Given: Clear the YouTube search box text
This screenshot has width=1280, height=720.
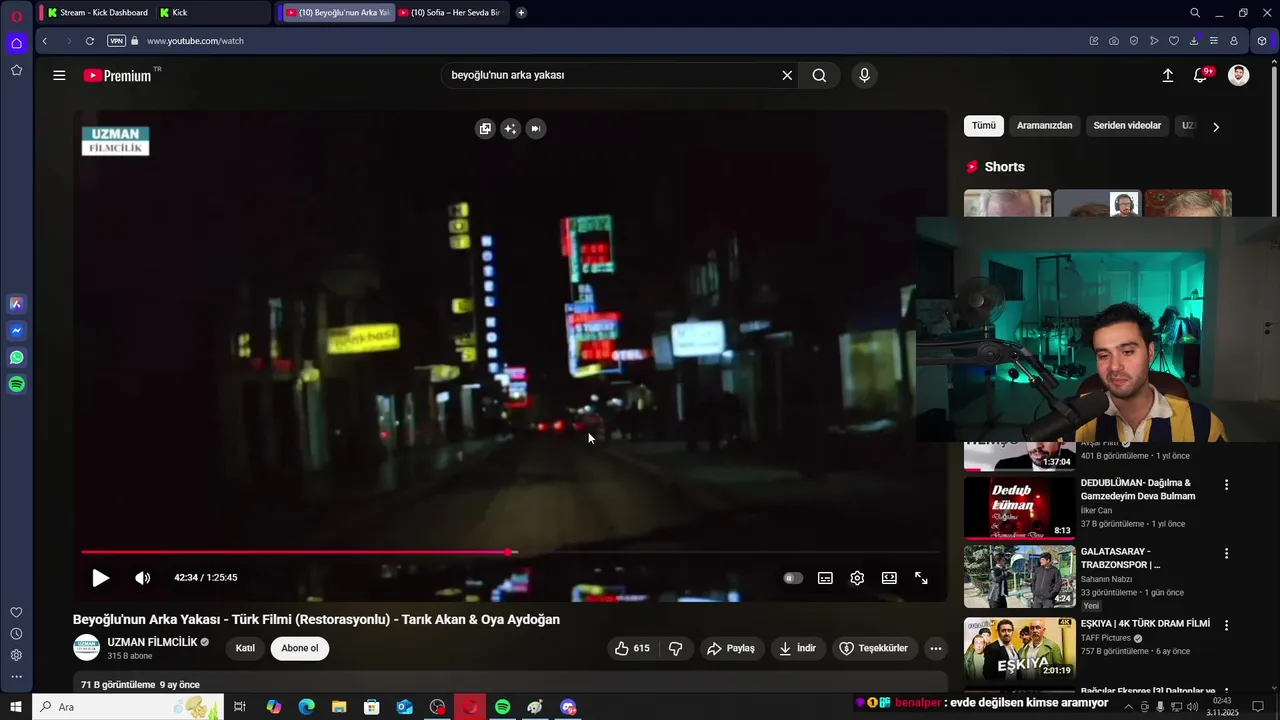Looking at the screenshot, I should (787, 75).
